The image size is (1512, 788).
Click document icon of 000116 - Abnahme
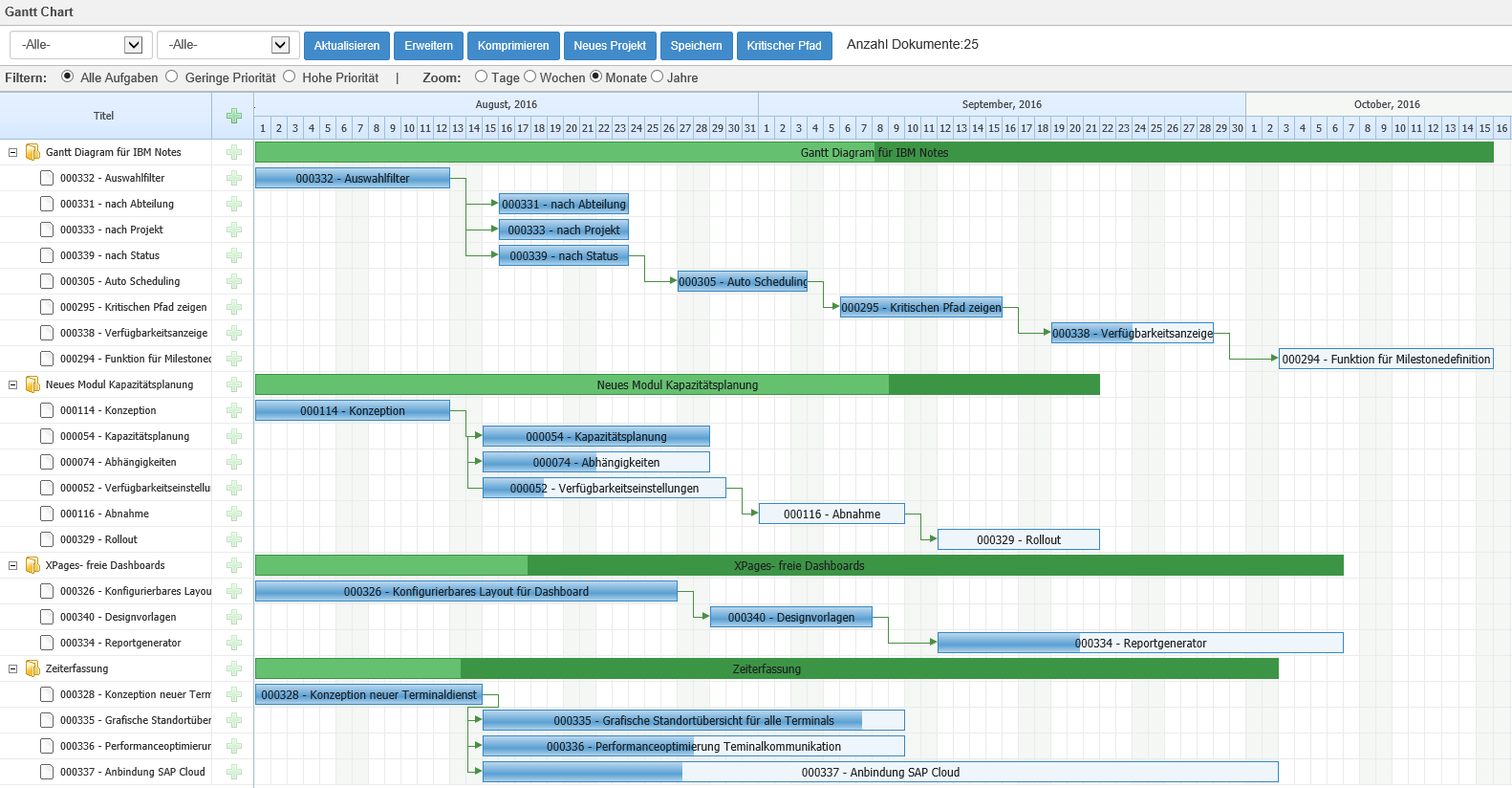click(47, 514)
